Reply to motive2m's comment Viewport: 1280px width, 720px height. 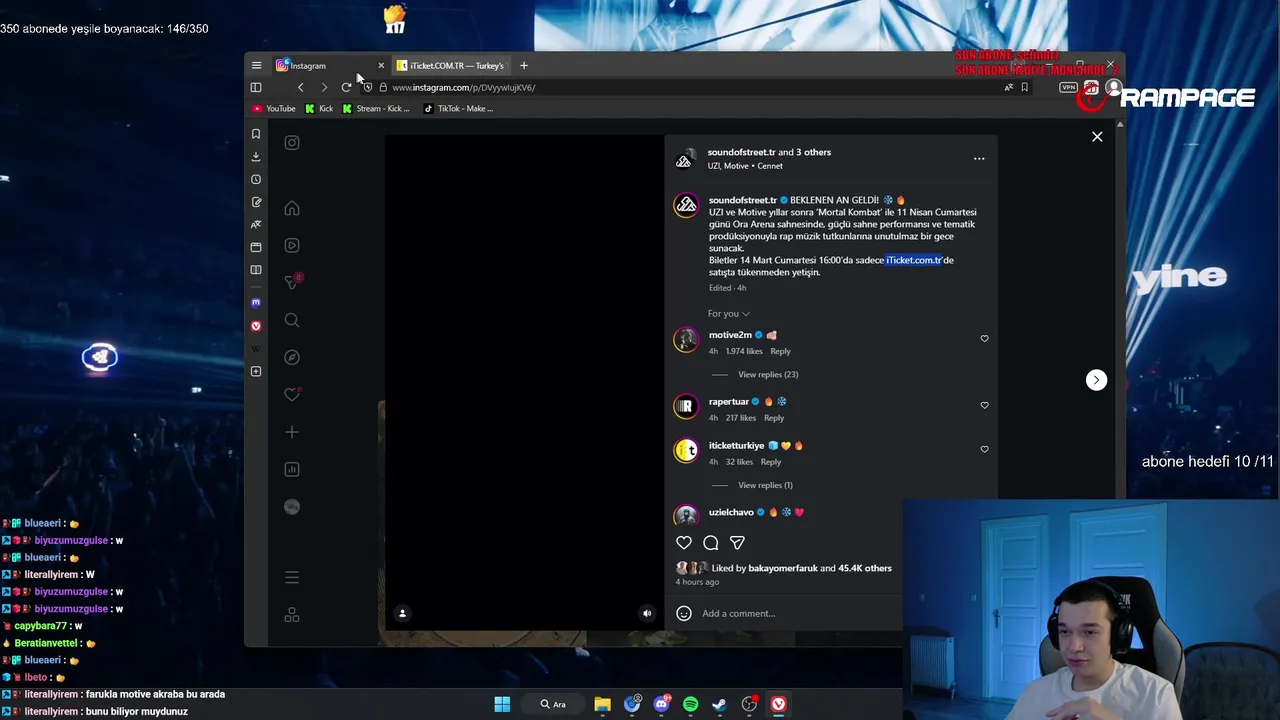780,351
